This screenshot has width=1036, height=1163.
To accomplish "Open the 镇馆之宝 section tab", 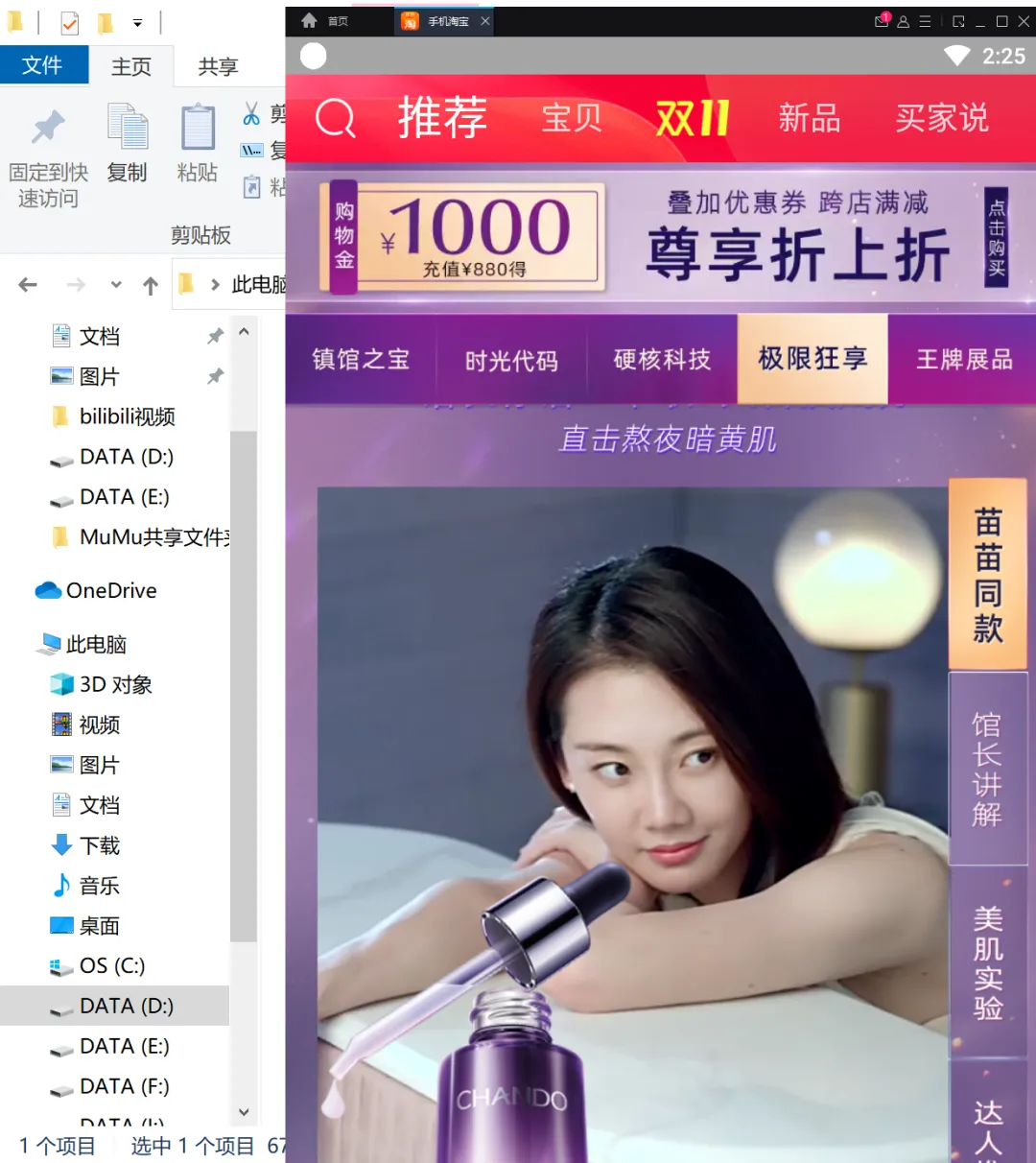I will coord(361,360).
